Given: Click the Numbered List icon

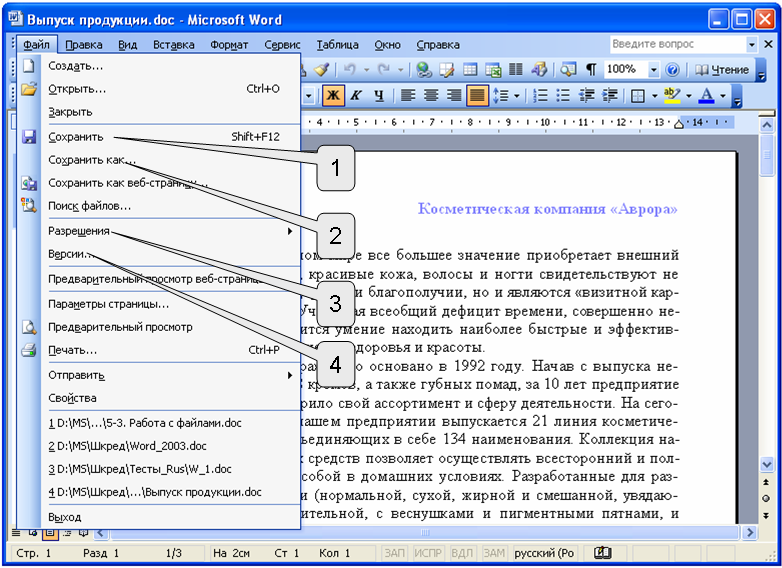Looking at the screenshot, I should 540,95.
